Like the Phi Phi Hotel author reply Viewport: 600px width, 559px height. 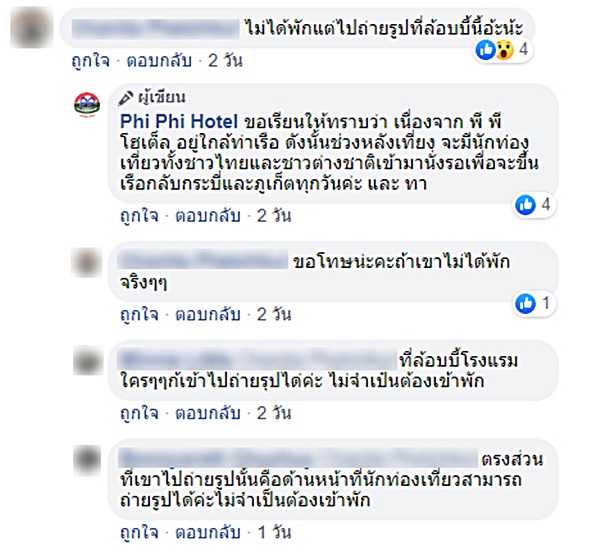139,216
